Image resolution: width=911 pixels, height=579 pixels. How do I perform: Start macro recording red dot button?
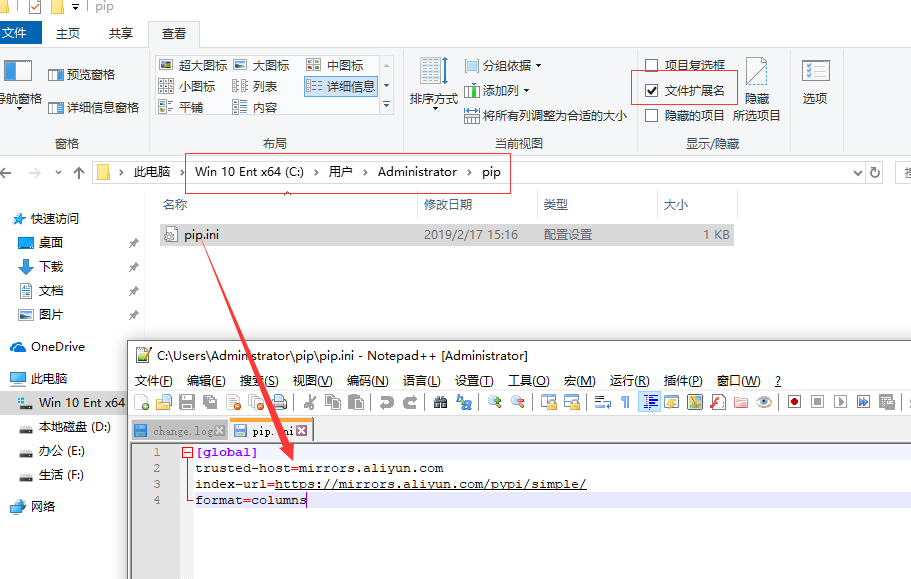coord(794,402)
